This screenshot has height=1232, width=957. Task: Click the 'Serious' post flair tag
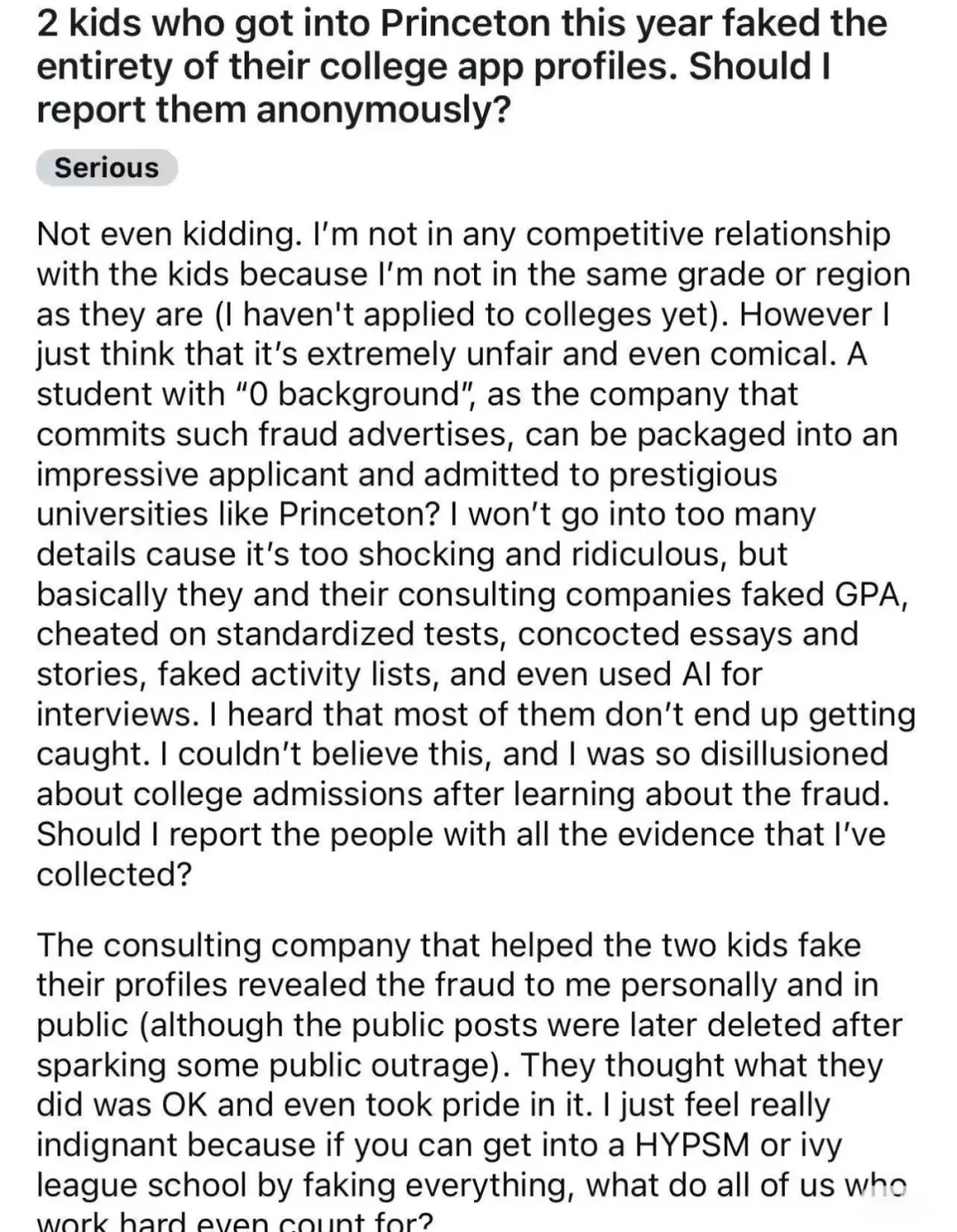point(106,167)
